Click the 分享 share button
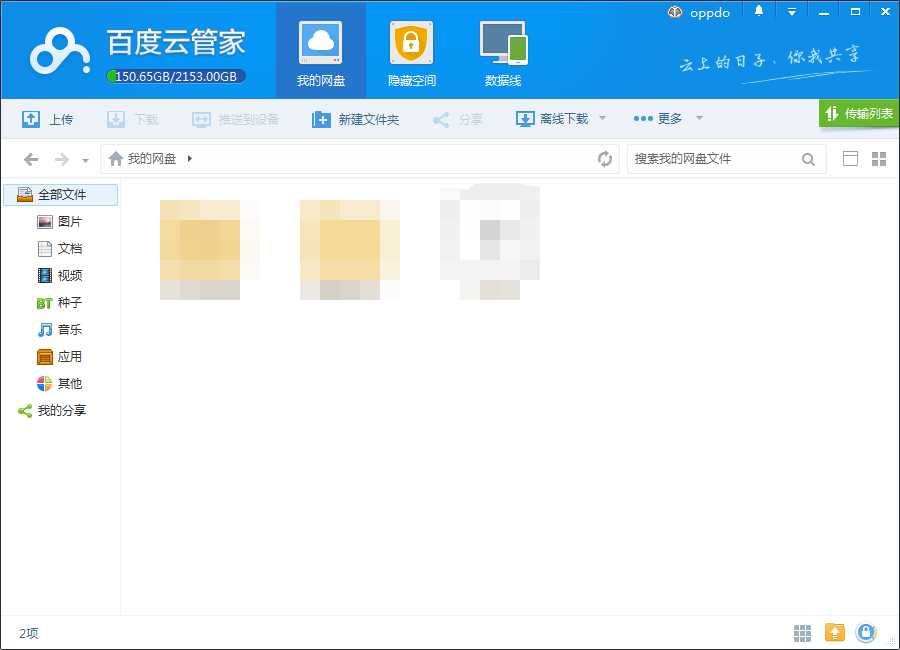Viewport: 900px width, 650px height. coord(457,119)
